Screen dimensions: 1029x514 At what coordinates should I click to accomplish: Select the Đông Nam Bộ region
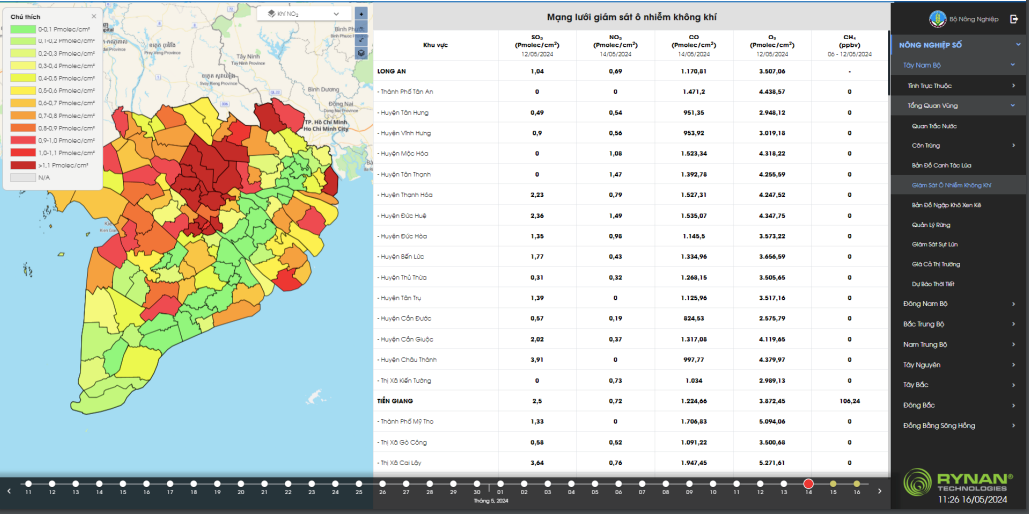[925, 304]
